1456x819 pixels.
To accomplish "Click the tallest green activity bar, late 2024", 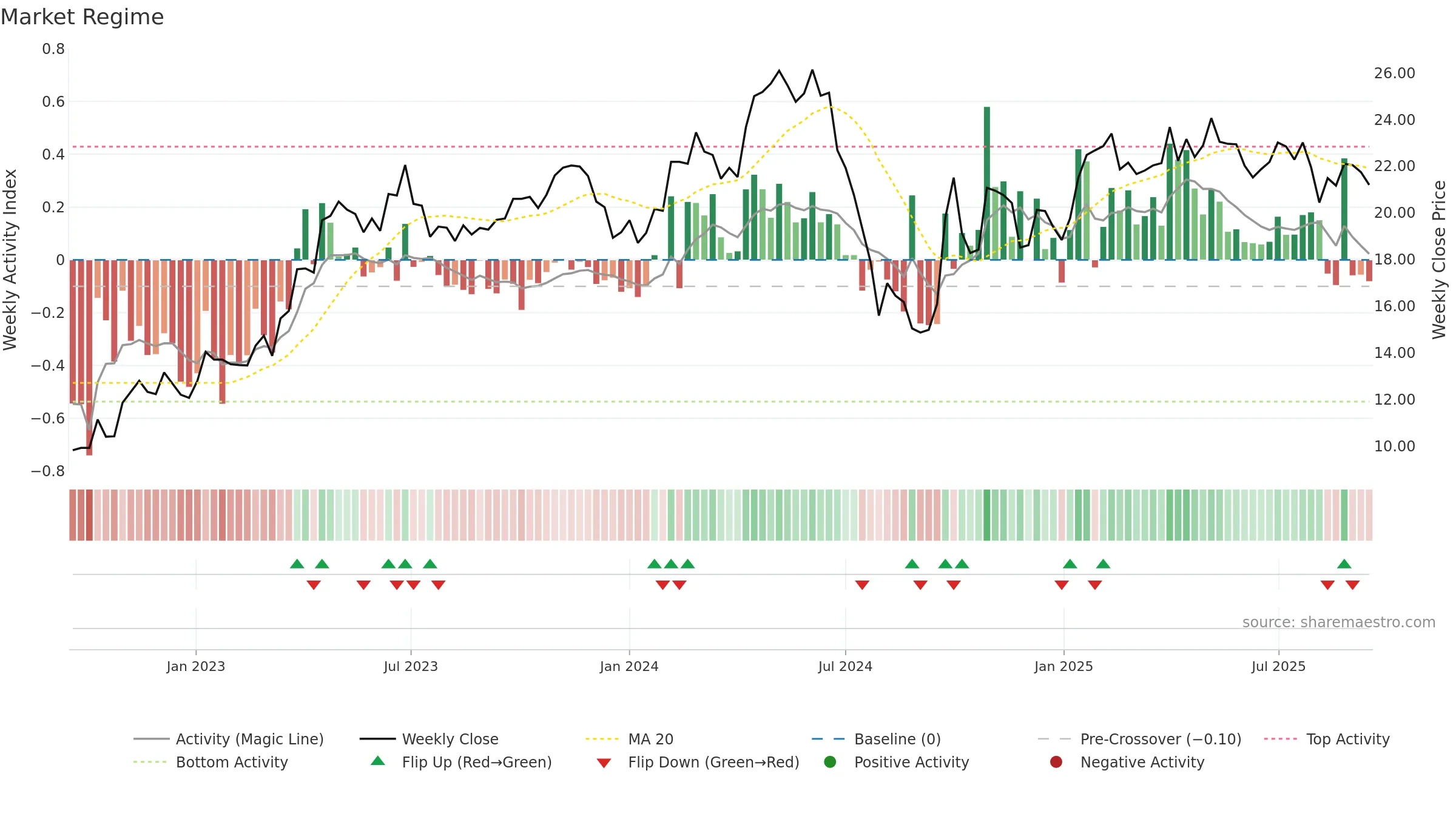I will pos(987,183).
